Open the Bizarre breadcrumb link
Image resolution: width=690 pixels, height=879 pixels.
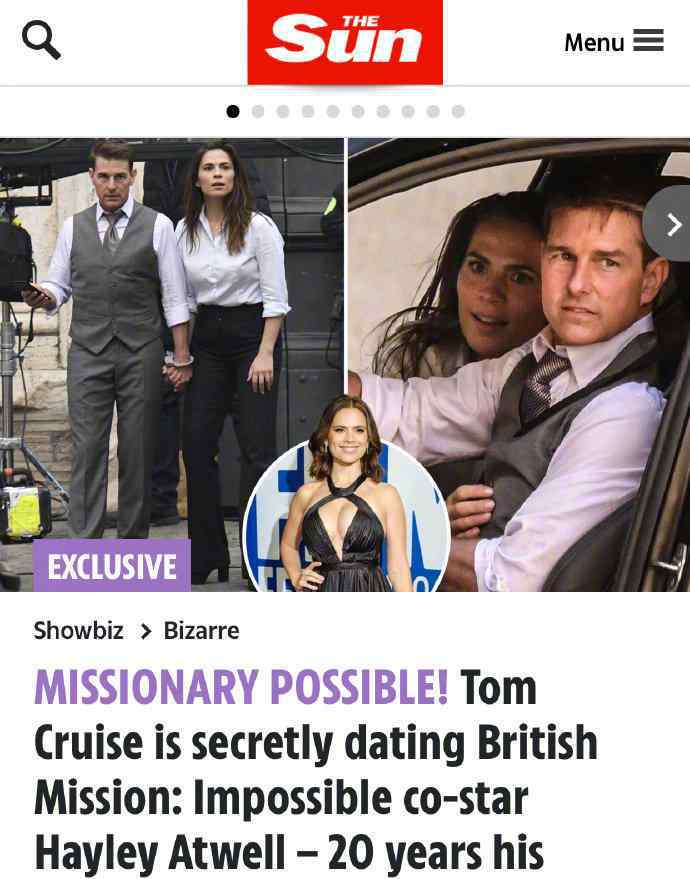coord(201,631)
